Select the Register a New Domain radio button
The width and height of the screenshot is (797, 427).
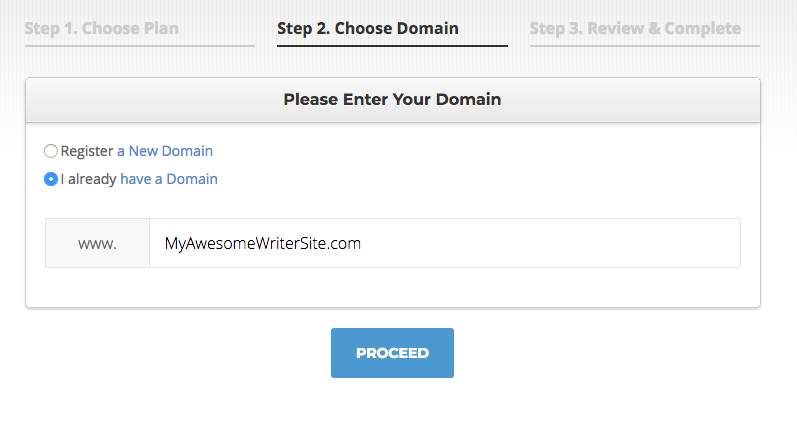51,151
